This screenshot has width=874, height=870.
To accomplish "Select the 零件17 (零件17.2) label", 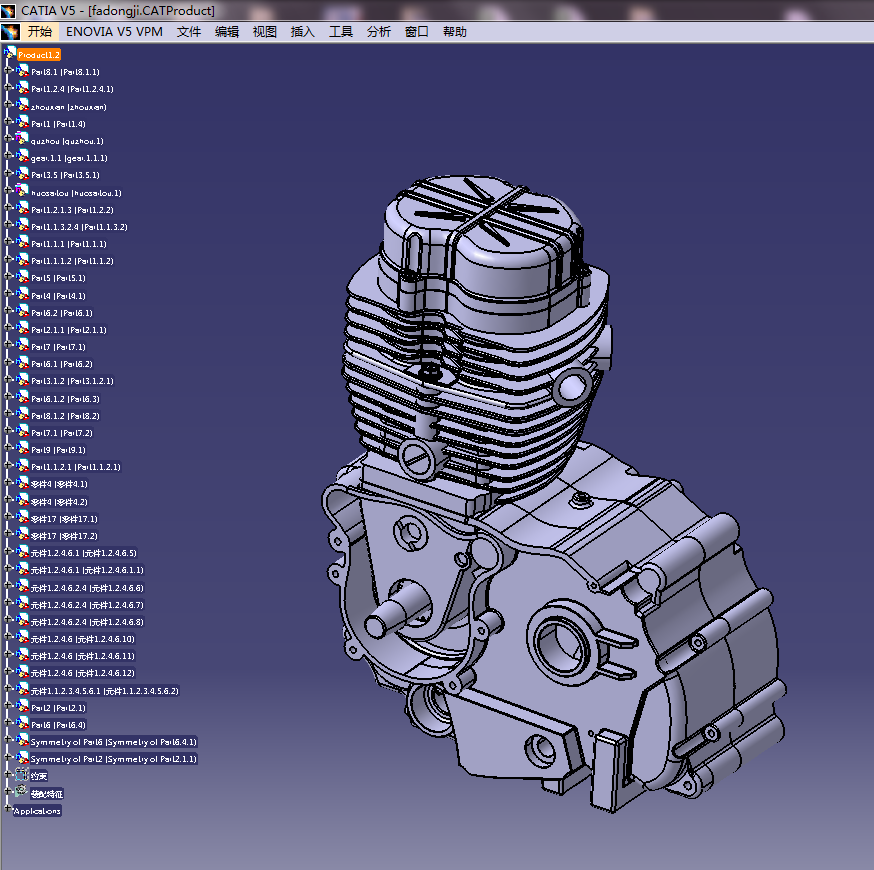I will [x=64, y=536].
